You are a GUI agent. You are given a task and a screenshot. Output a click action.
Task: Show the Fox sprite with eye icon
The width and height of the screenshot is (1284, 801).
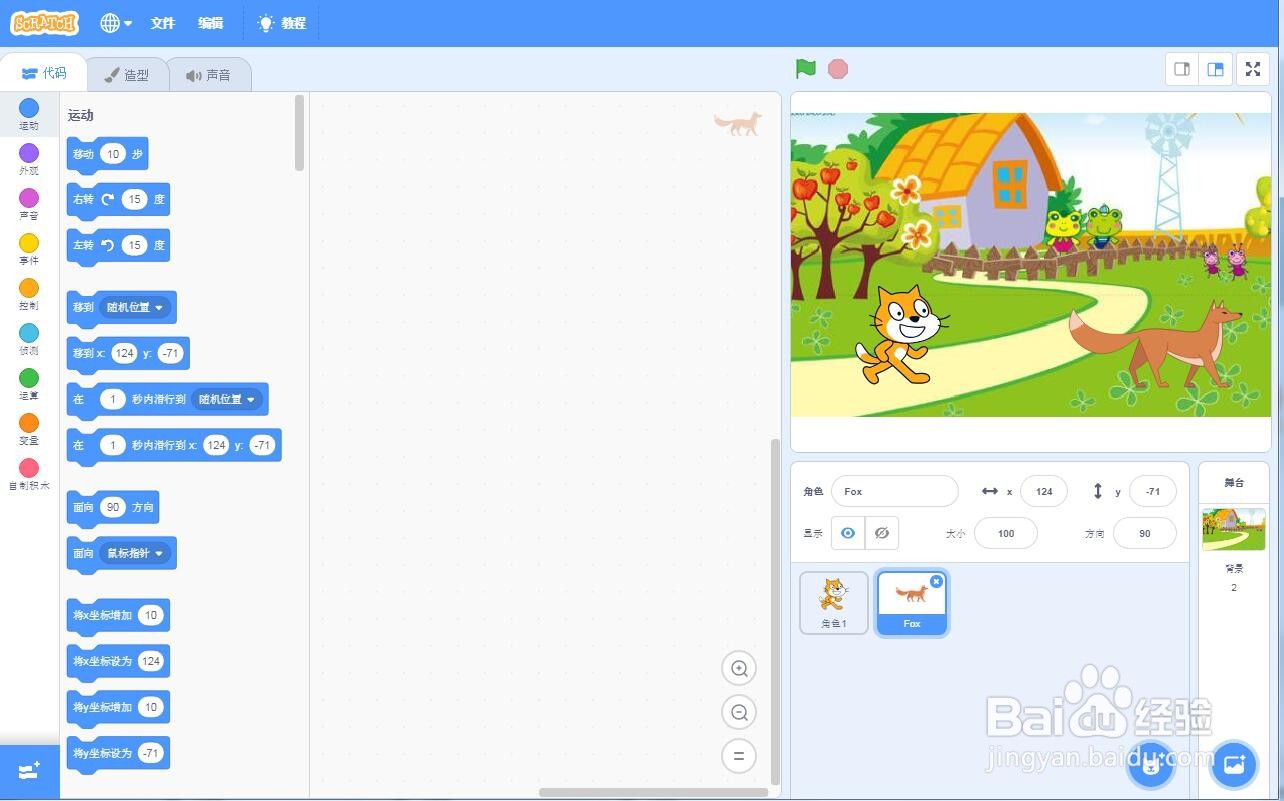(848, 533)
